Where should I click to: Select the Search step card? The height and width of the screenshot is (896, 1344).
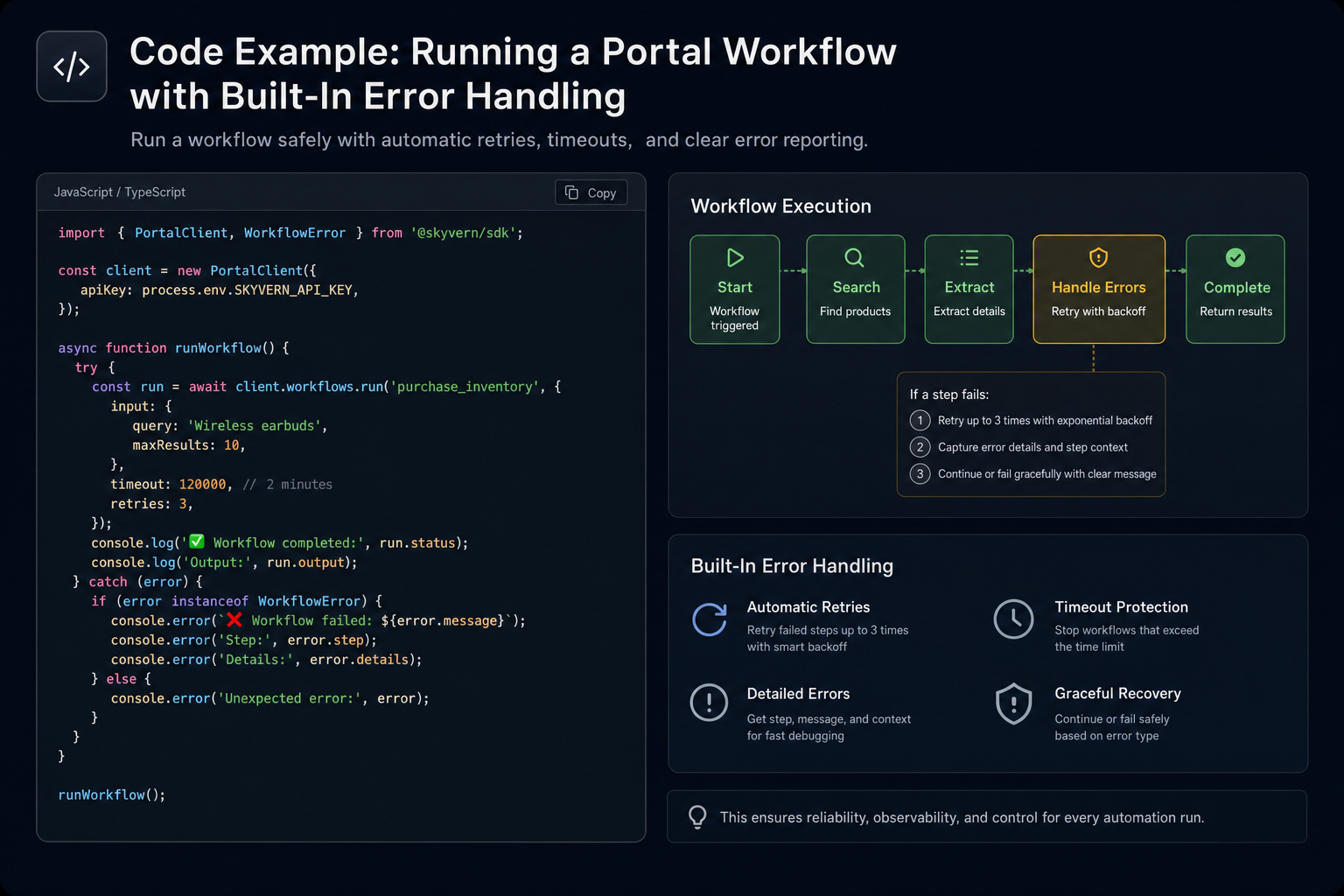pyautogui.click(x=856, y=290)
